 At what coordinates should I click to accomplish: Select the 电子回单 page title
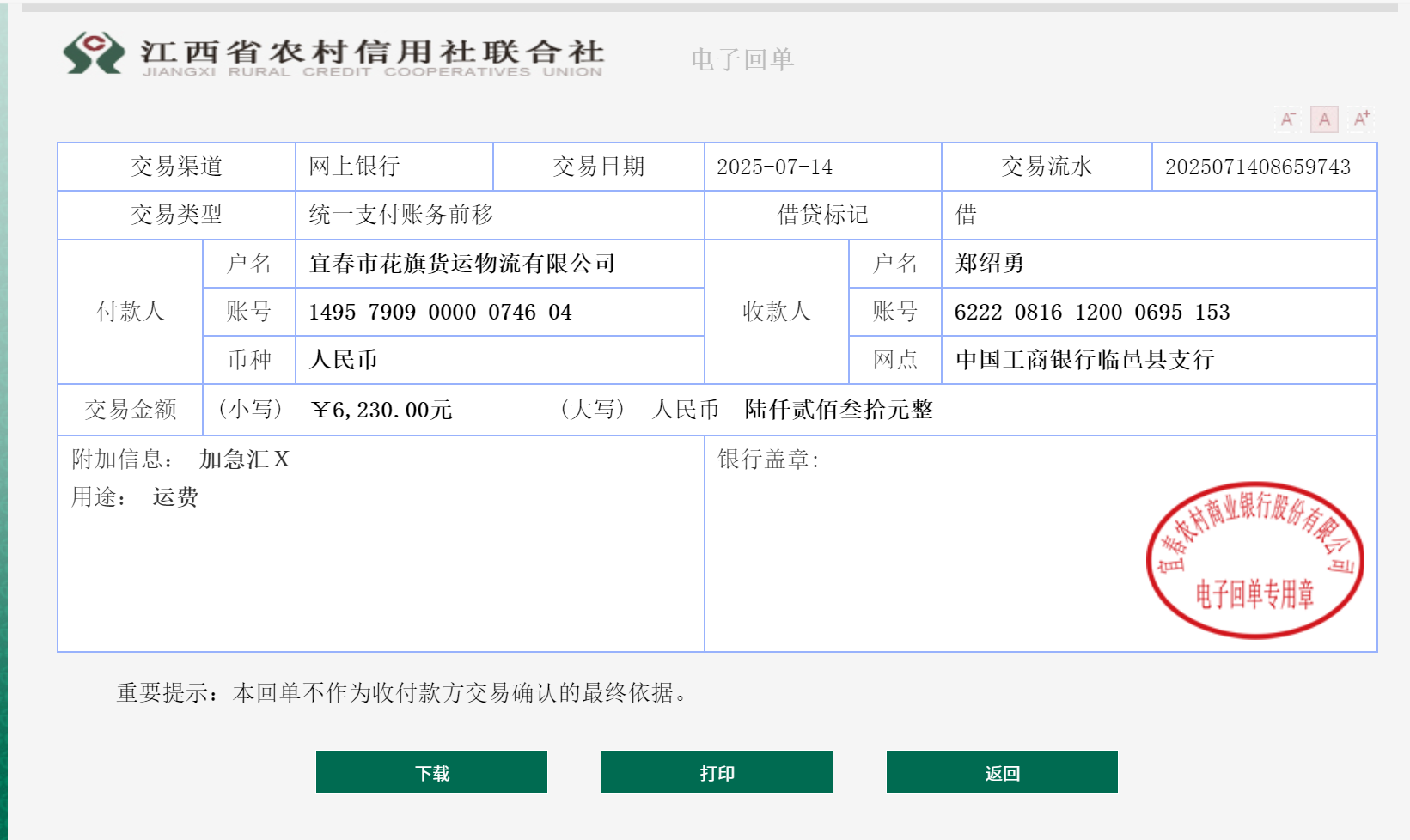pyautogui.click(x=742, y=59)
